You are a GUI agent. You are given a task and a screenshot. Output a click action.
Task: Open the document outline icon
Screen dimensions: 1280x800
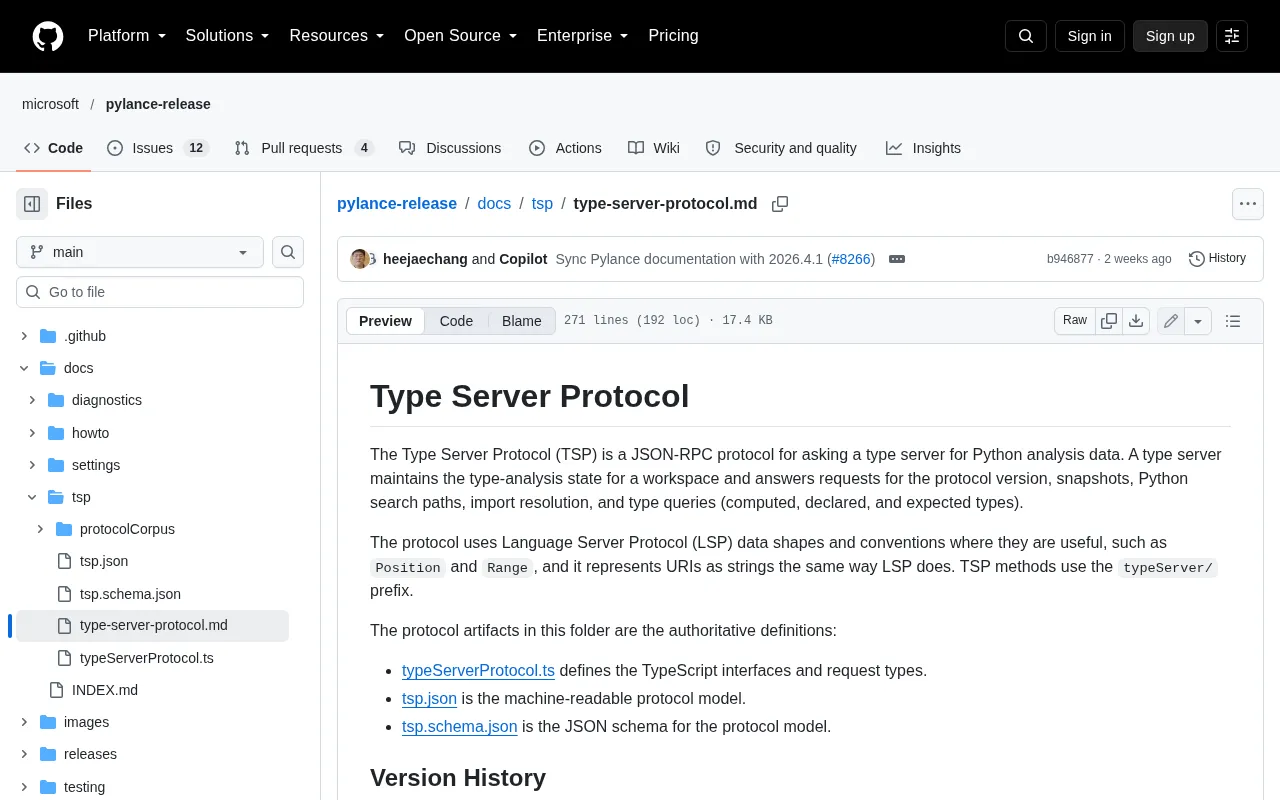[1233, 321]
